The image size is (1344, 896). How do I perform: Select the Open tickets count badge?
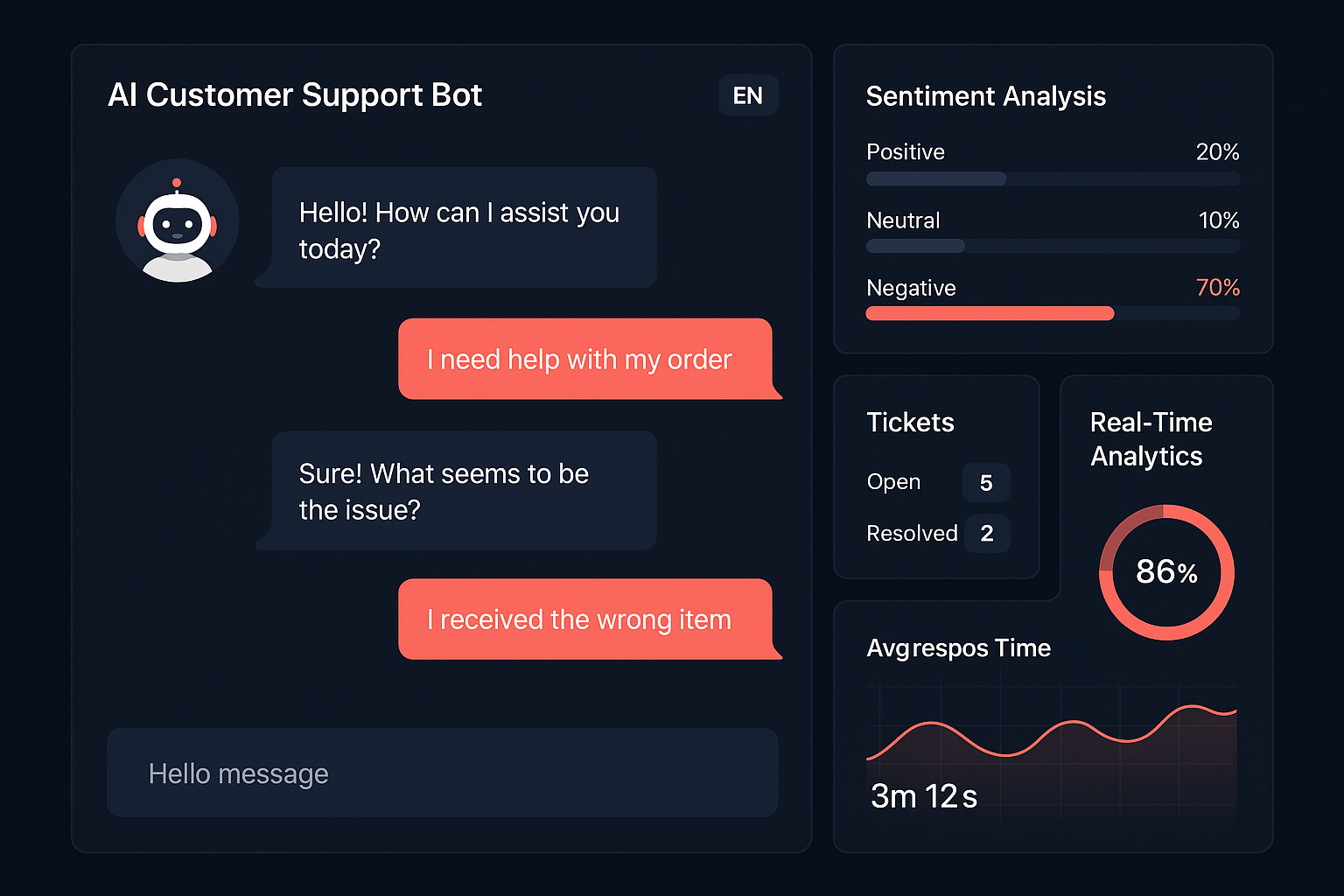tap(986, 482)
